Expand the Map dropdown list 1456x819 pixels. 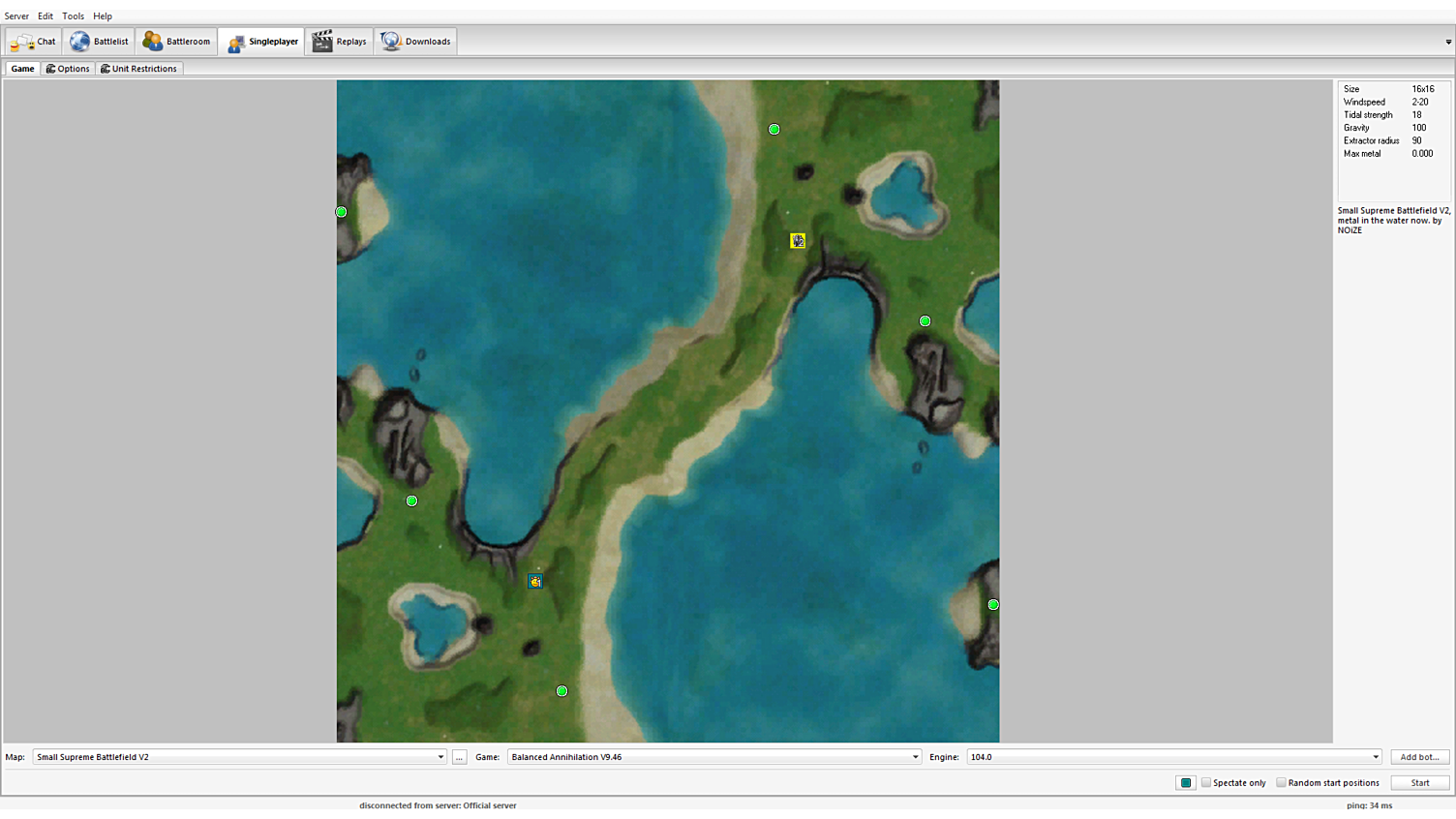440,757
